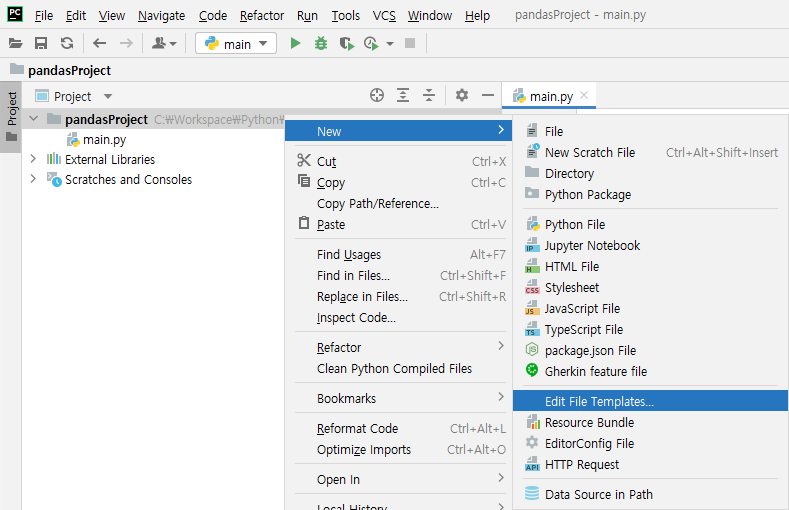This screenshot has width=789, height=510.
Task: Expand the External Libraries node
Action: (33, 159)
